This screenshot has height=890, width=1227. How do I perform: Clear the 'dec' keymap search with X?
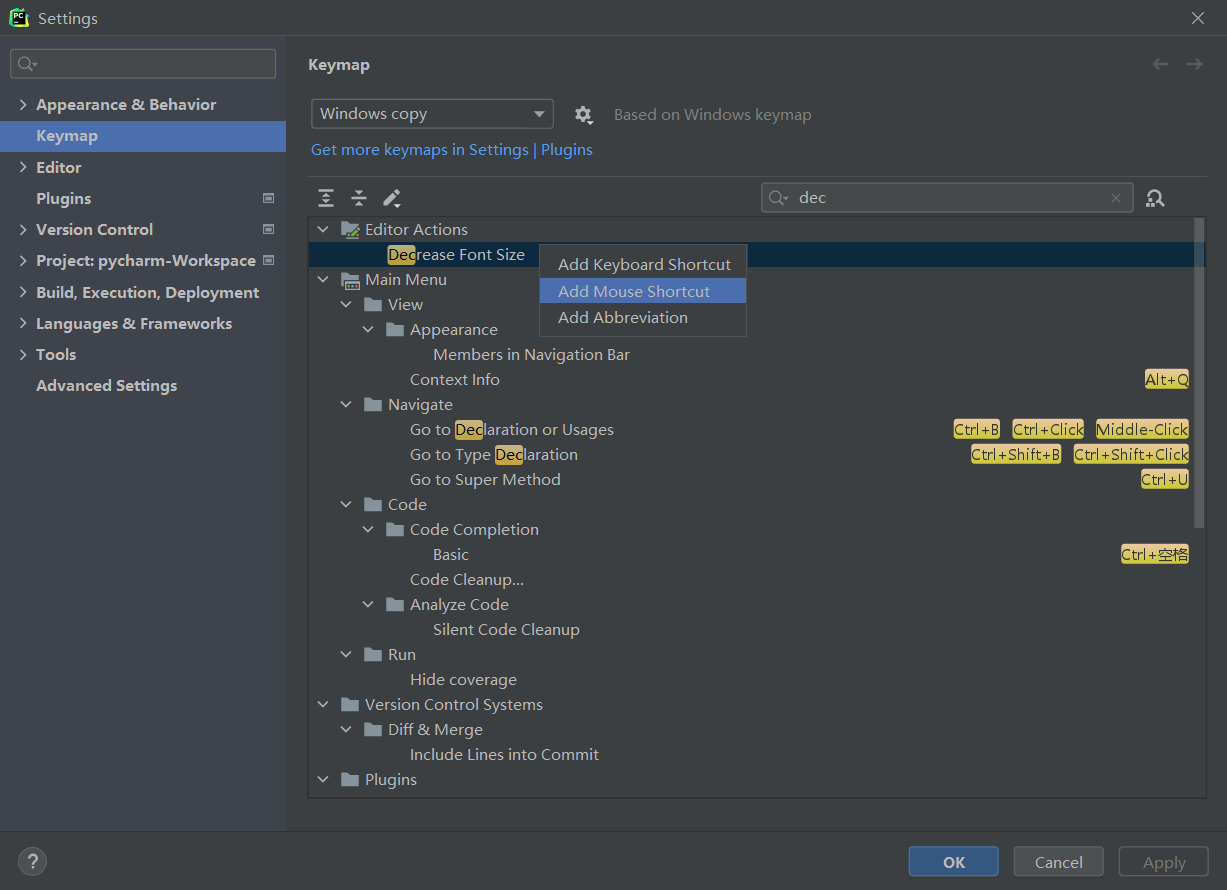coord(1116,198)
